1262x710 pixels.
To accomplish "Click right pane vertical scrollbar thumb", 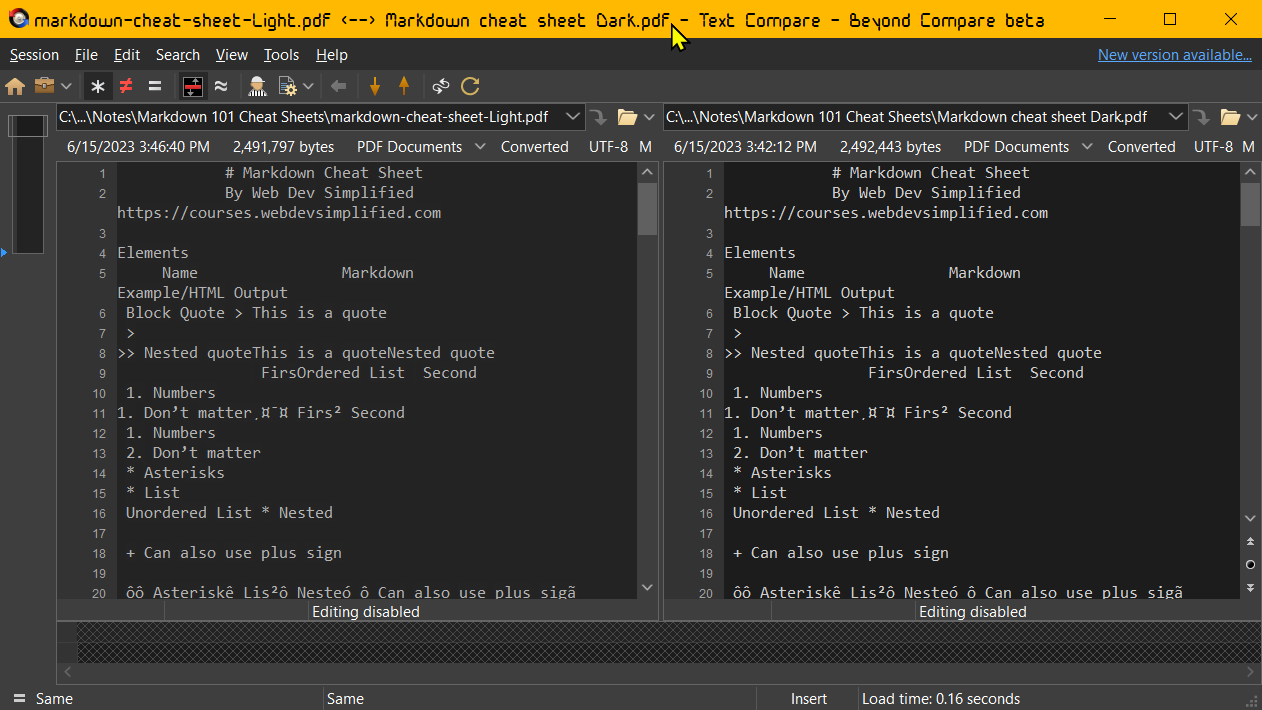I will [x=1251, y=205].
